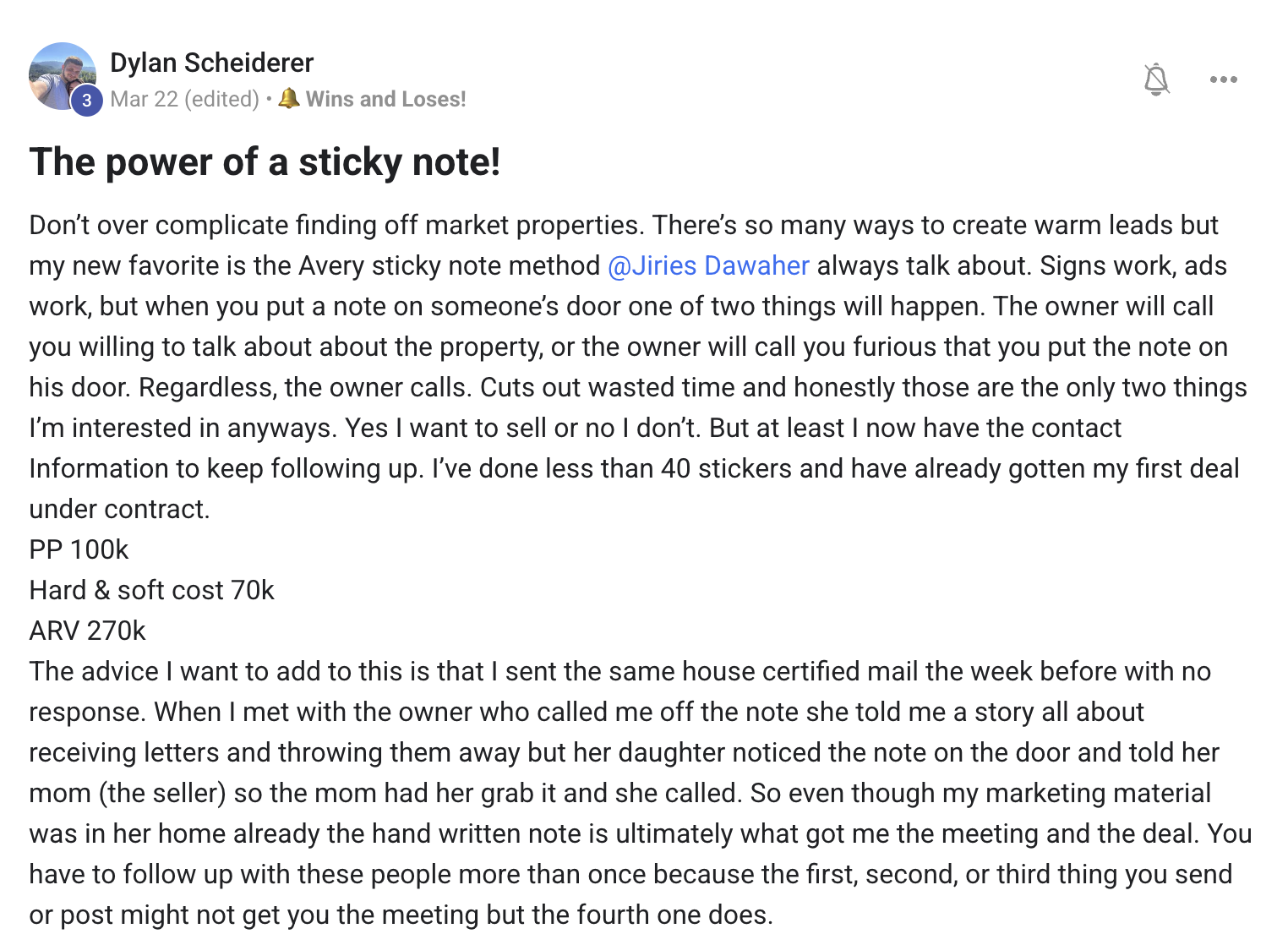Toggle post notifications with the bell icon
1288x945 pixels.
click(1156, 79)
